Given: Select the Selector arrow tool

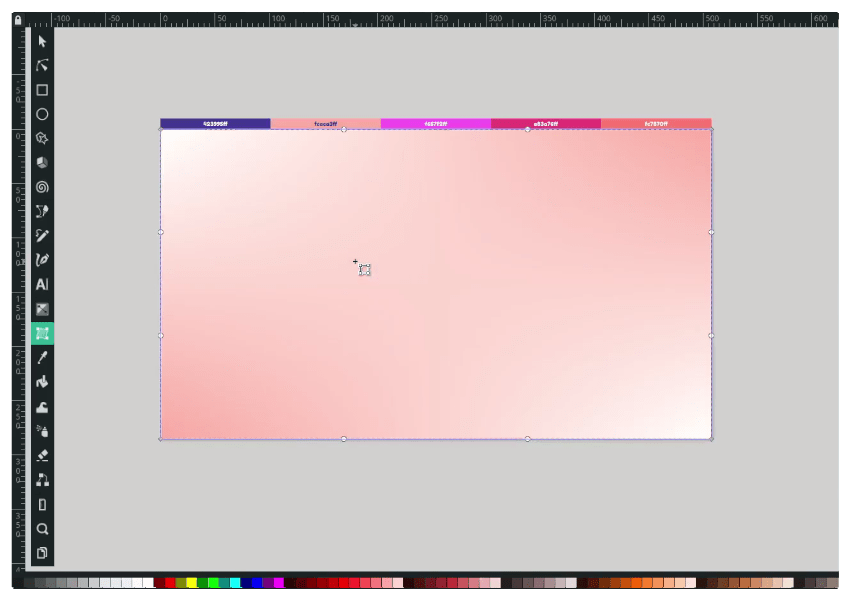Looking at the screenshot, I should (x=42, y=41).
